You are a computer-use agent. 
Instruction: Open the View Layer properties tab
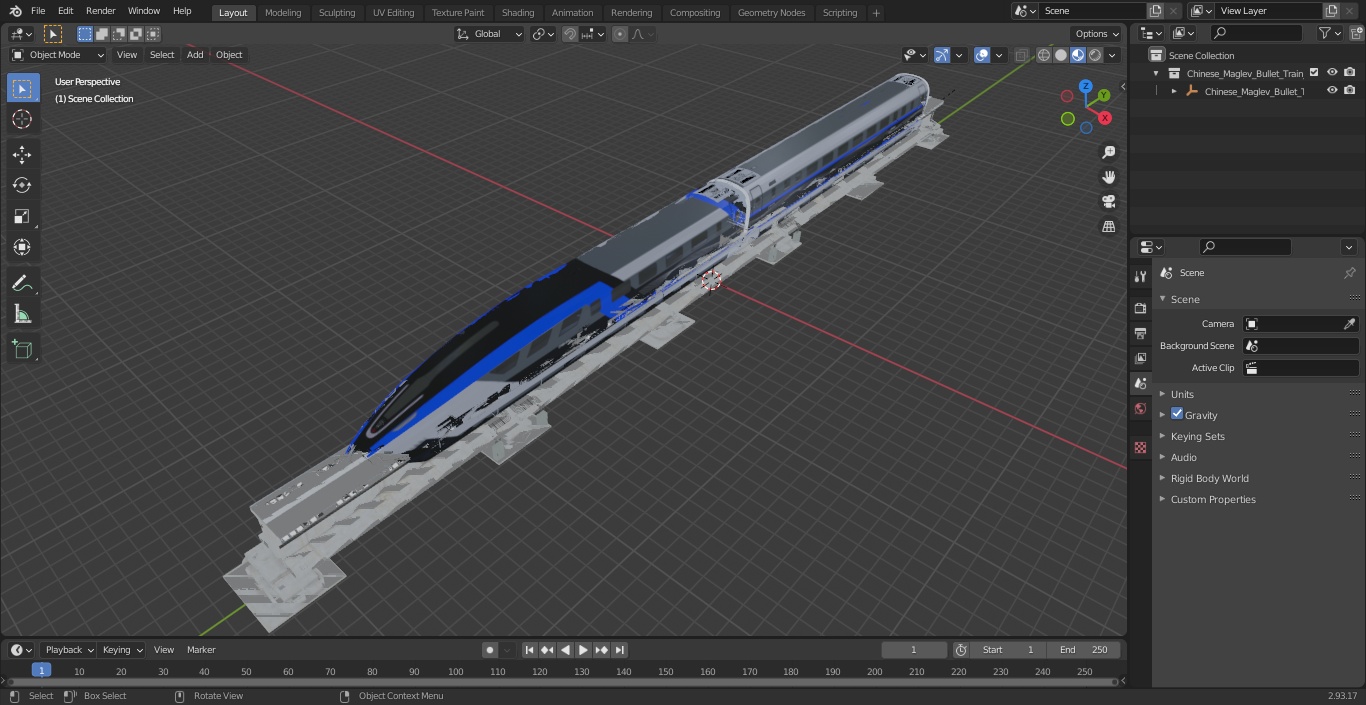[x=1140, y=358]
